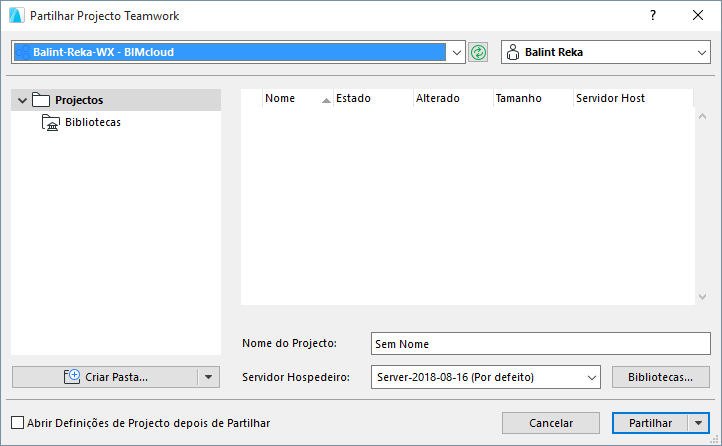Sort the list by Servidor Host column
The width and height of the screenshot is (722, 446).
click(633, 98)
